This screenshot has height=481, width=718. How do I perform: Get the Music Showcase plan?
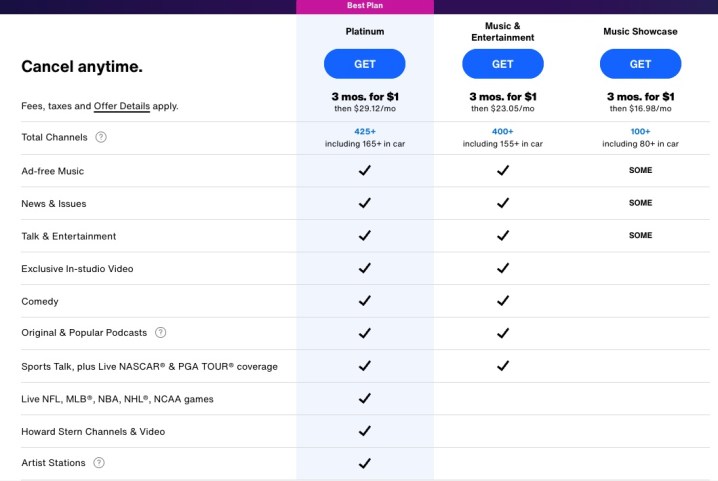pyautogui.click(x=640, y=64)
